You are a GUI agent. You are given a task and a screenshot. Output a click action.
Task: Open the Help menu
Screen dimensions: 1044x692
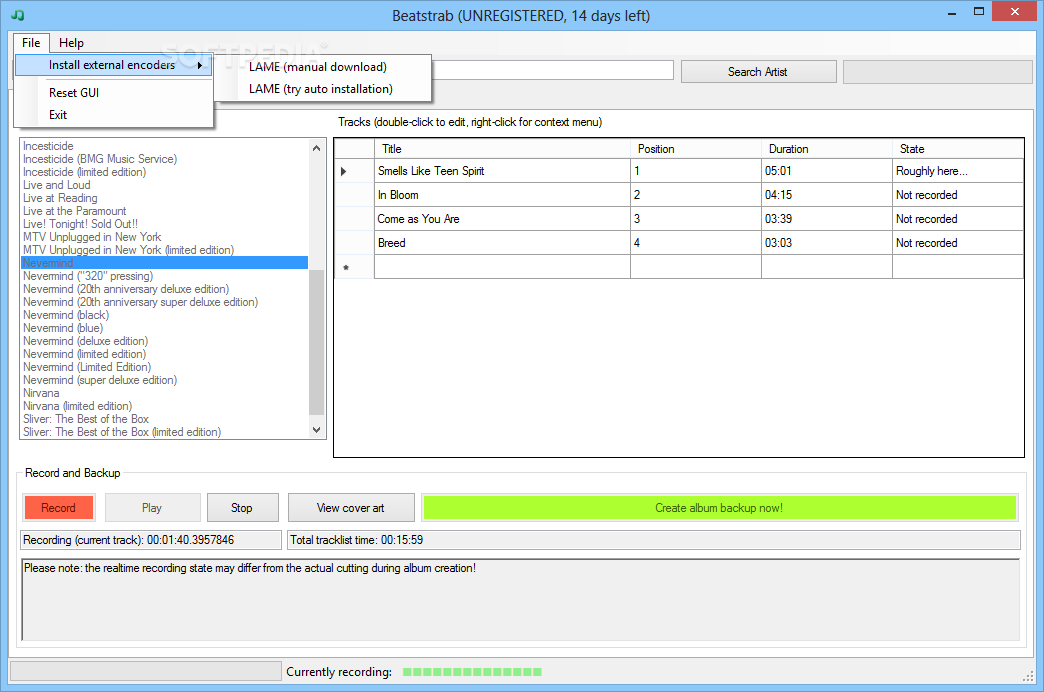click(x=71, y=43)
